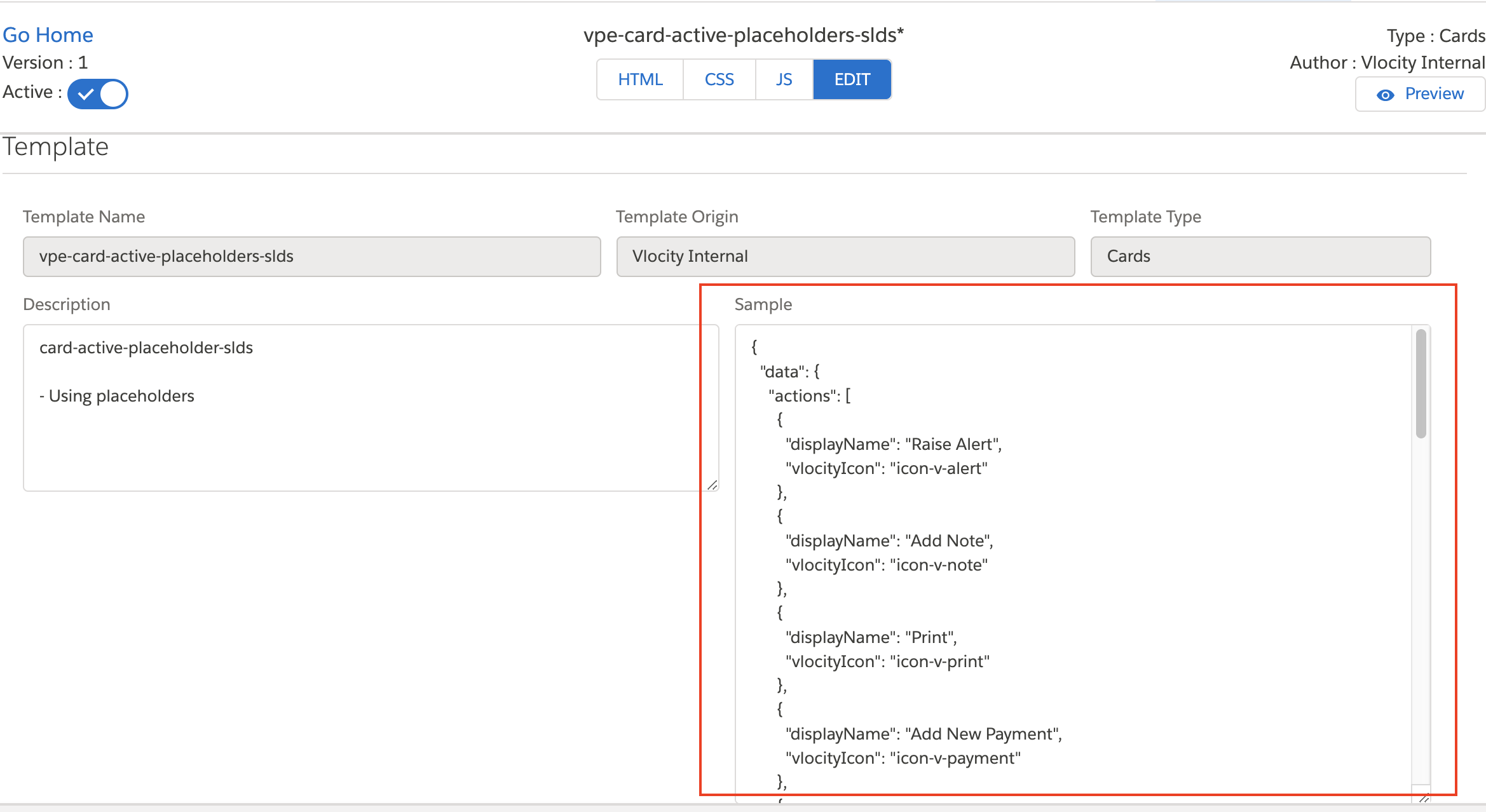The image size is (1486, 812).
Task: Click the card-active-placeholder-slds description line
Action: pos(146,348)
